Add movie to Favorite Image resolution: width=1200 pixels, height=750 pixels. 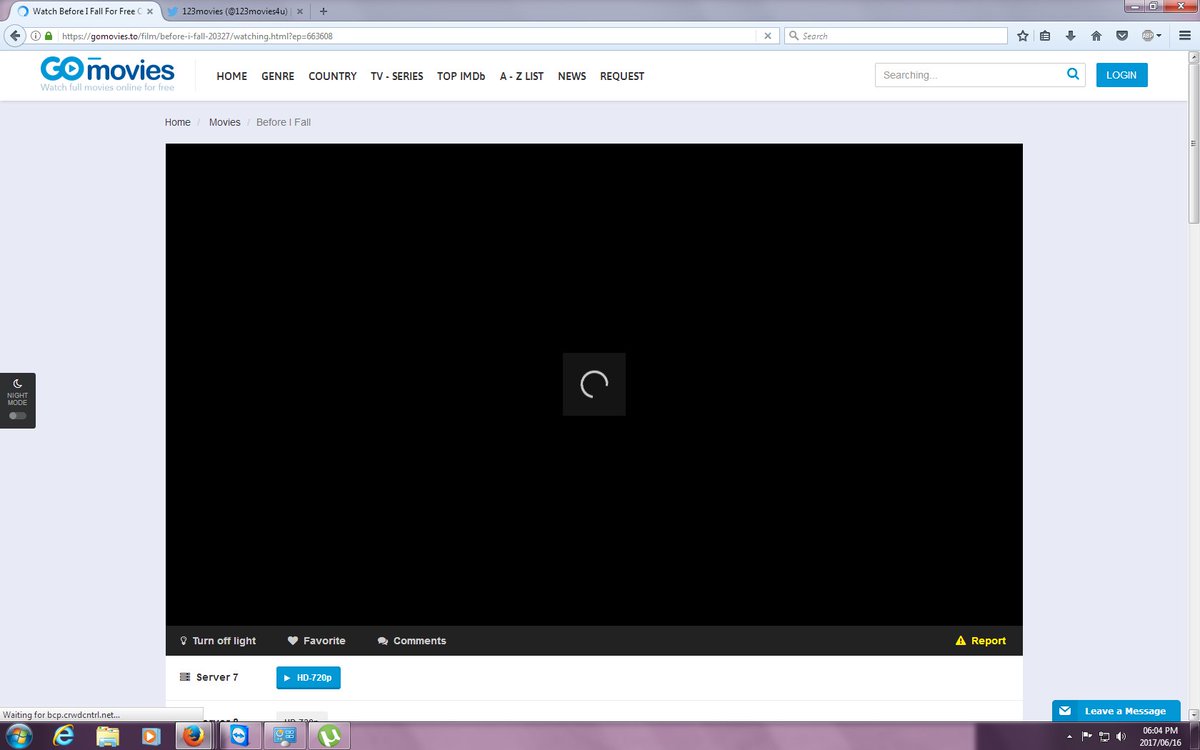pyautogui.click(x=317, y=641)
